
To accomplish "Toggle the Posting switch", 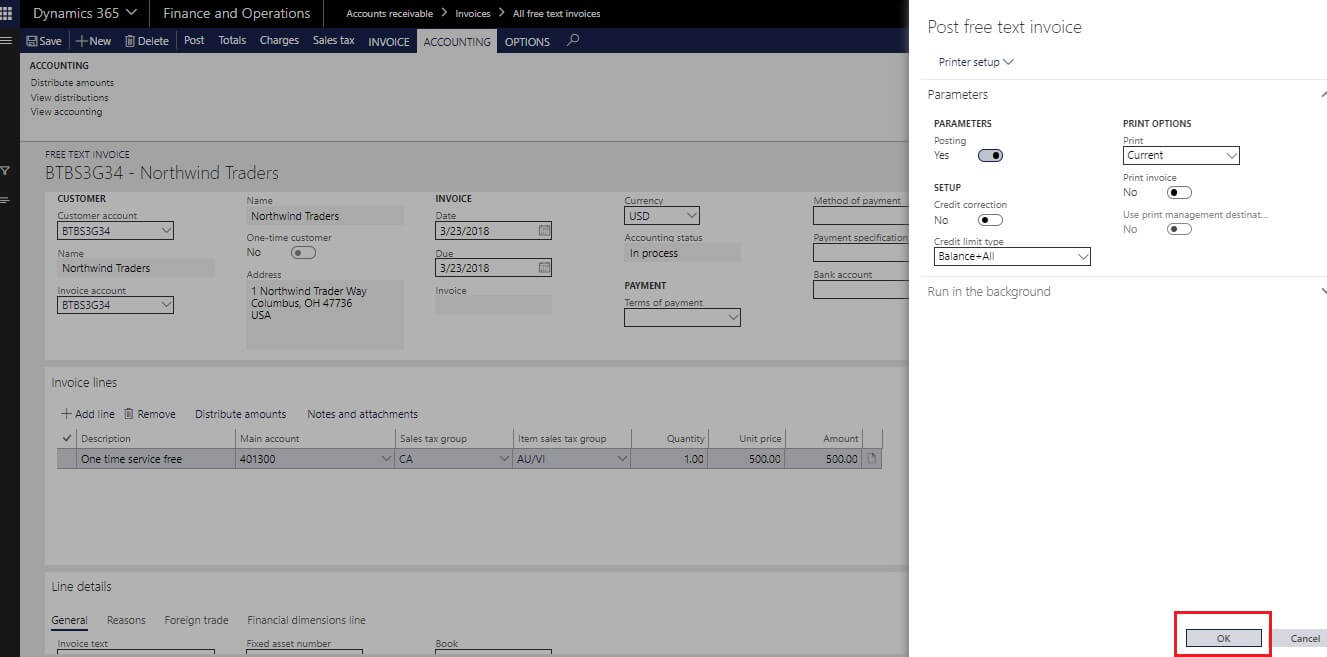I will point(990,155).
